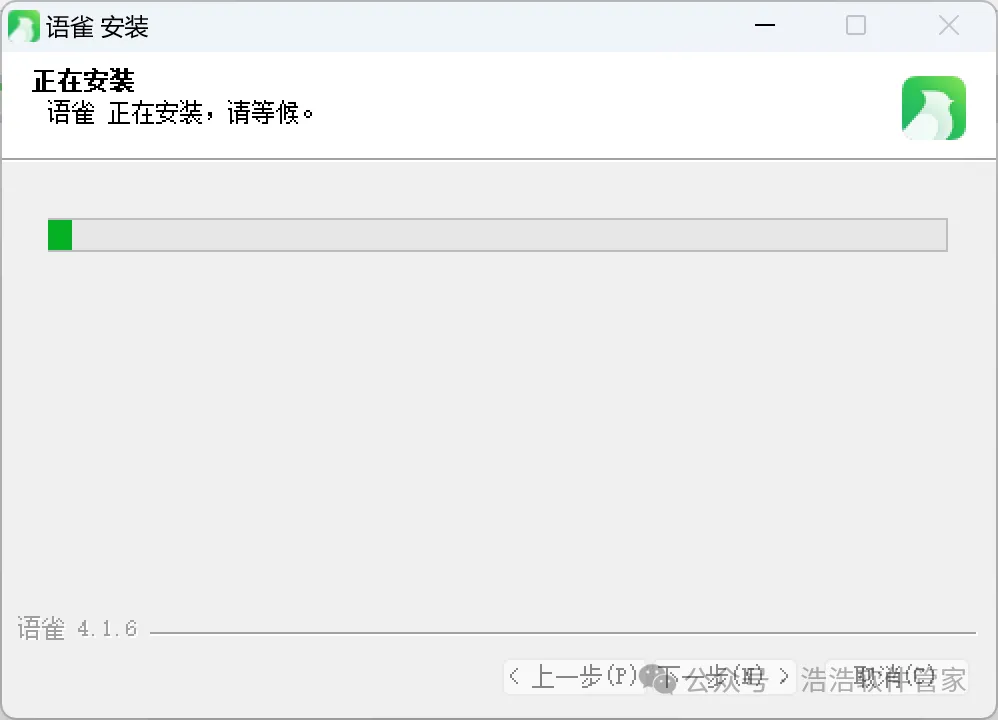Minimize the 语雀 安装 window
This screenshot has width=998, height=720.
pyautogui.click(x=764, y=25)
